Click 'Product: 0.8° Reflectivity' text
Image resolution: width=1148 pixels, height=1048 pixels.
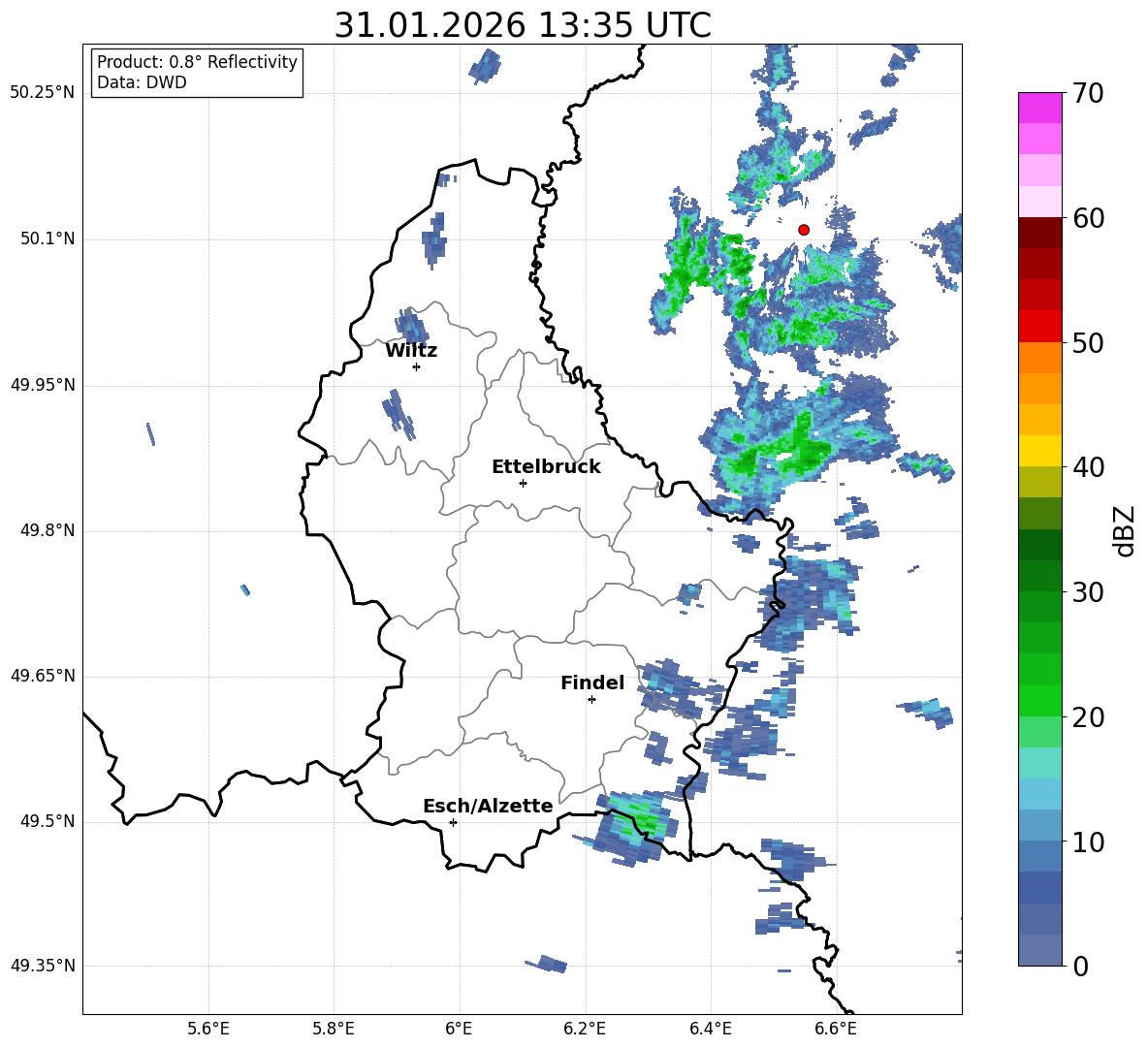point(197,61)
